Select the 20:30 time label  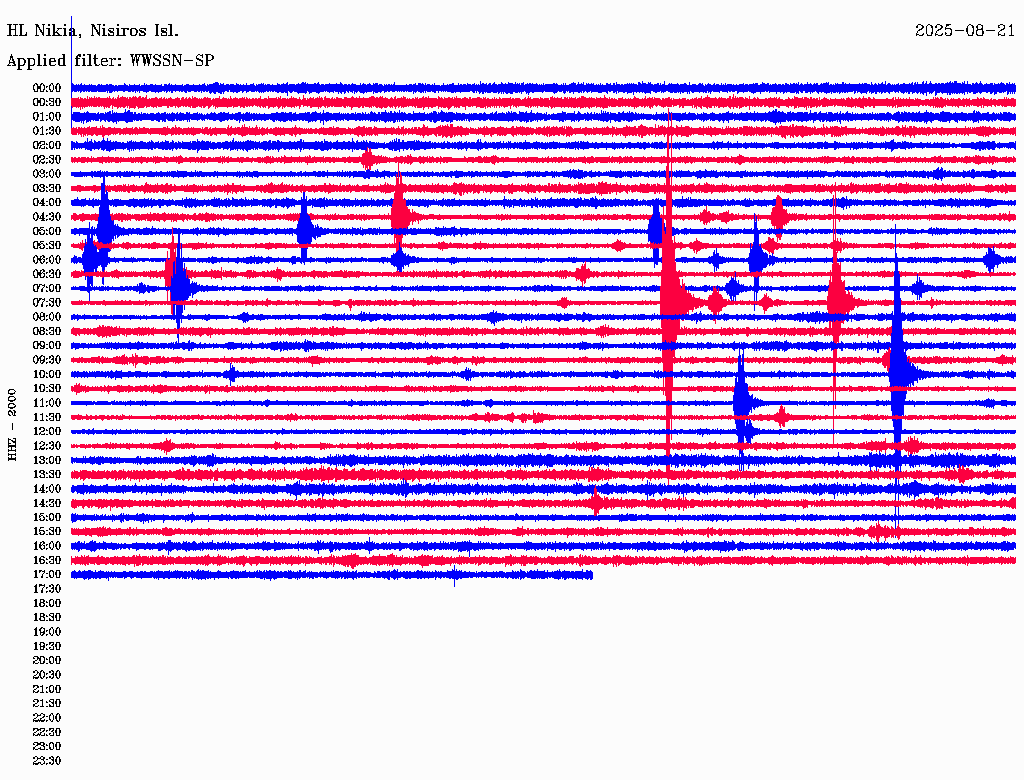(x=47, y=675)
